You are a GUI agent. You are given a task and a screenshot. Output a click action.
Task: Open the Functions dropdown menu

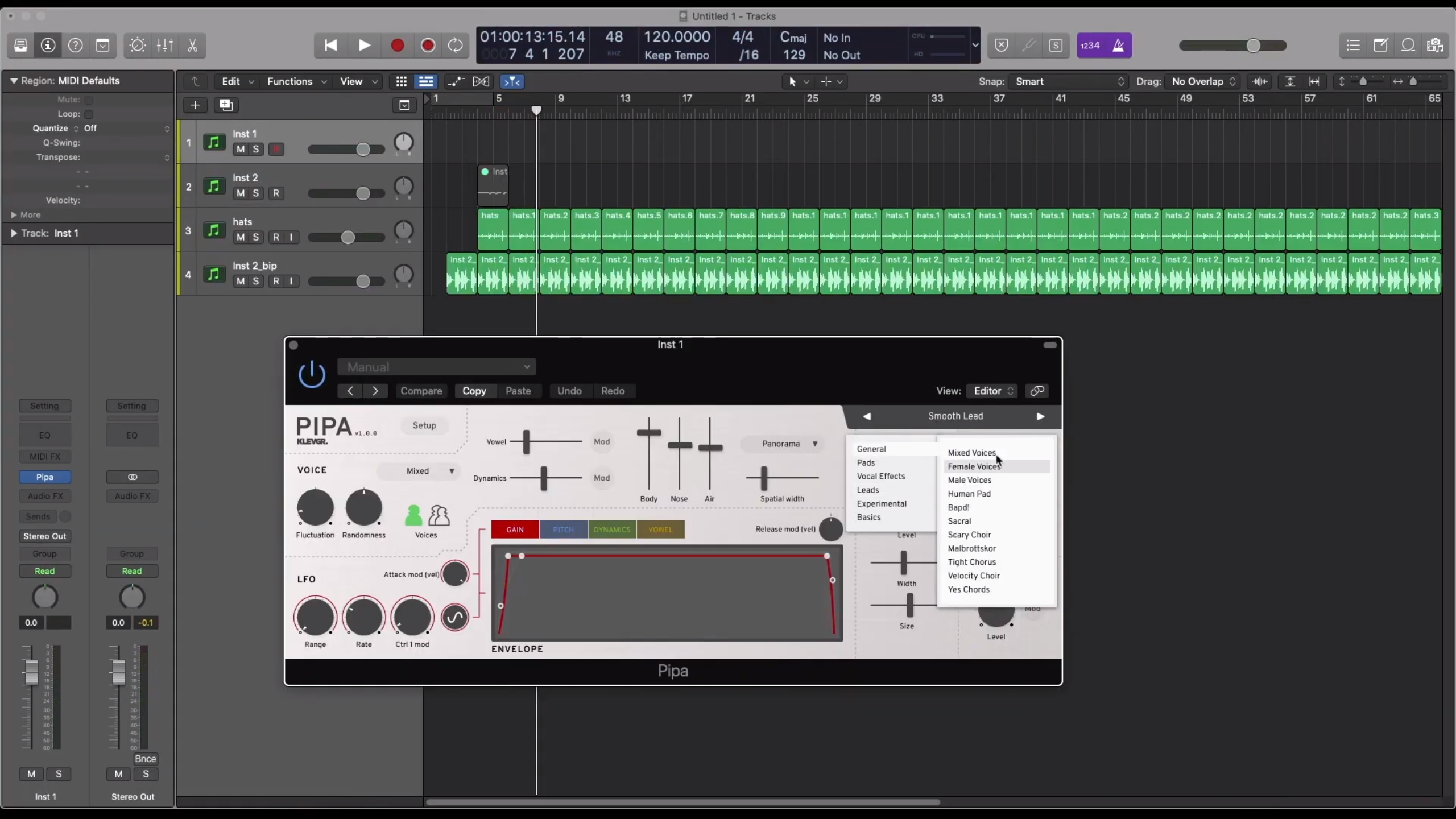(x=296, y=81)
